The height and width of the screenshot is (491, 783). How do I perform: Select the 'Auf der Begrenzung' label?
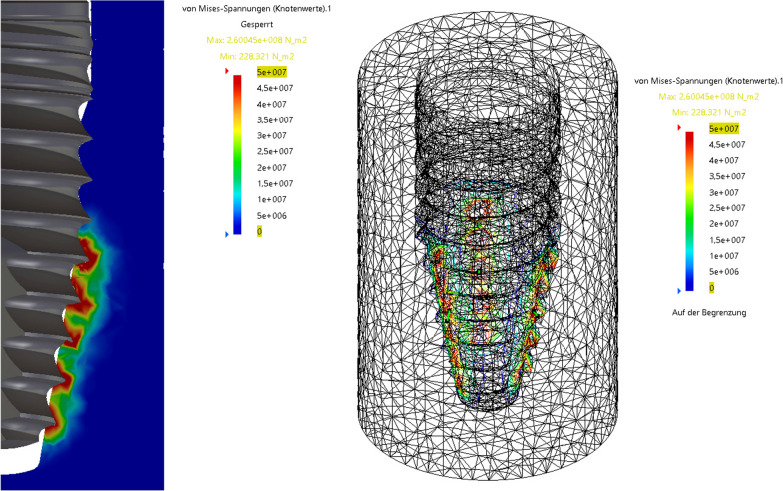point(709,312)
